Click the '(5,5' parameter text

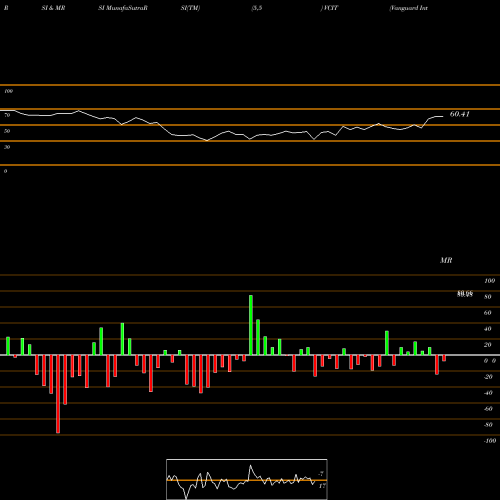(x=257, y=8)
